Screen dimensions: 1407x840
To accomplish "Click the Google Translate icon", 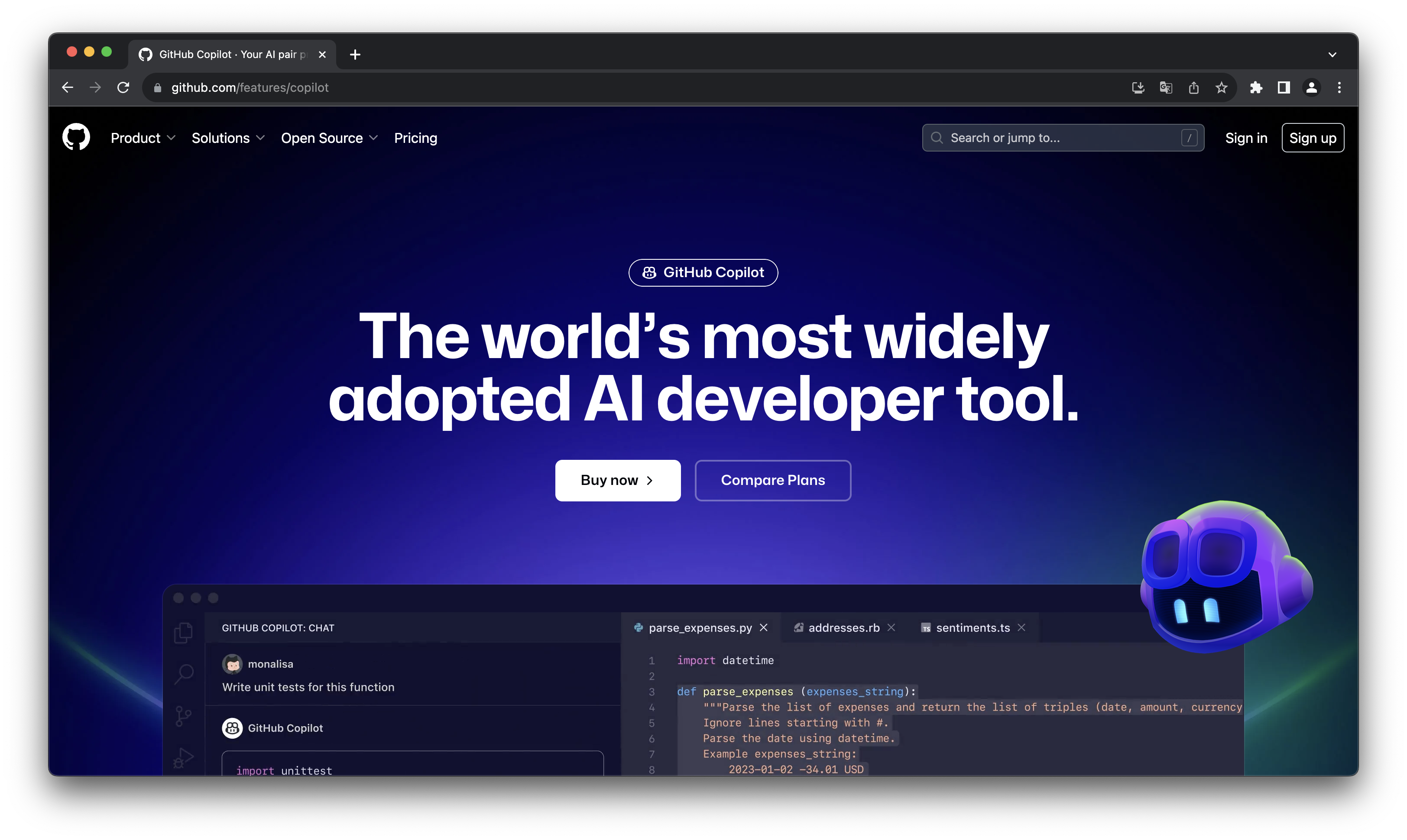I will pyautogui.click(x=1166, y=88).
